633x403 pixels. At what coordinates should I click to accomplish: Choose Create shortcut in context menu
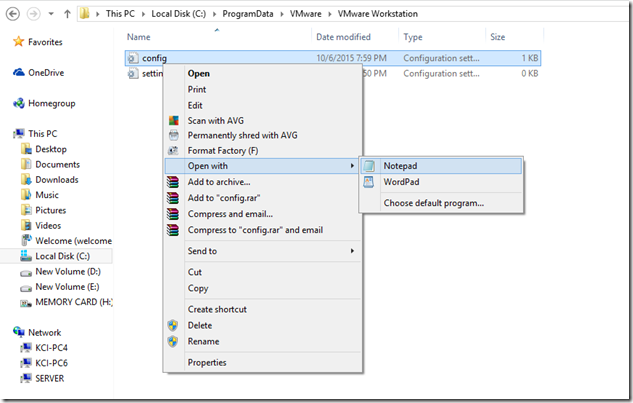coord(217,309)
